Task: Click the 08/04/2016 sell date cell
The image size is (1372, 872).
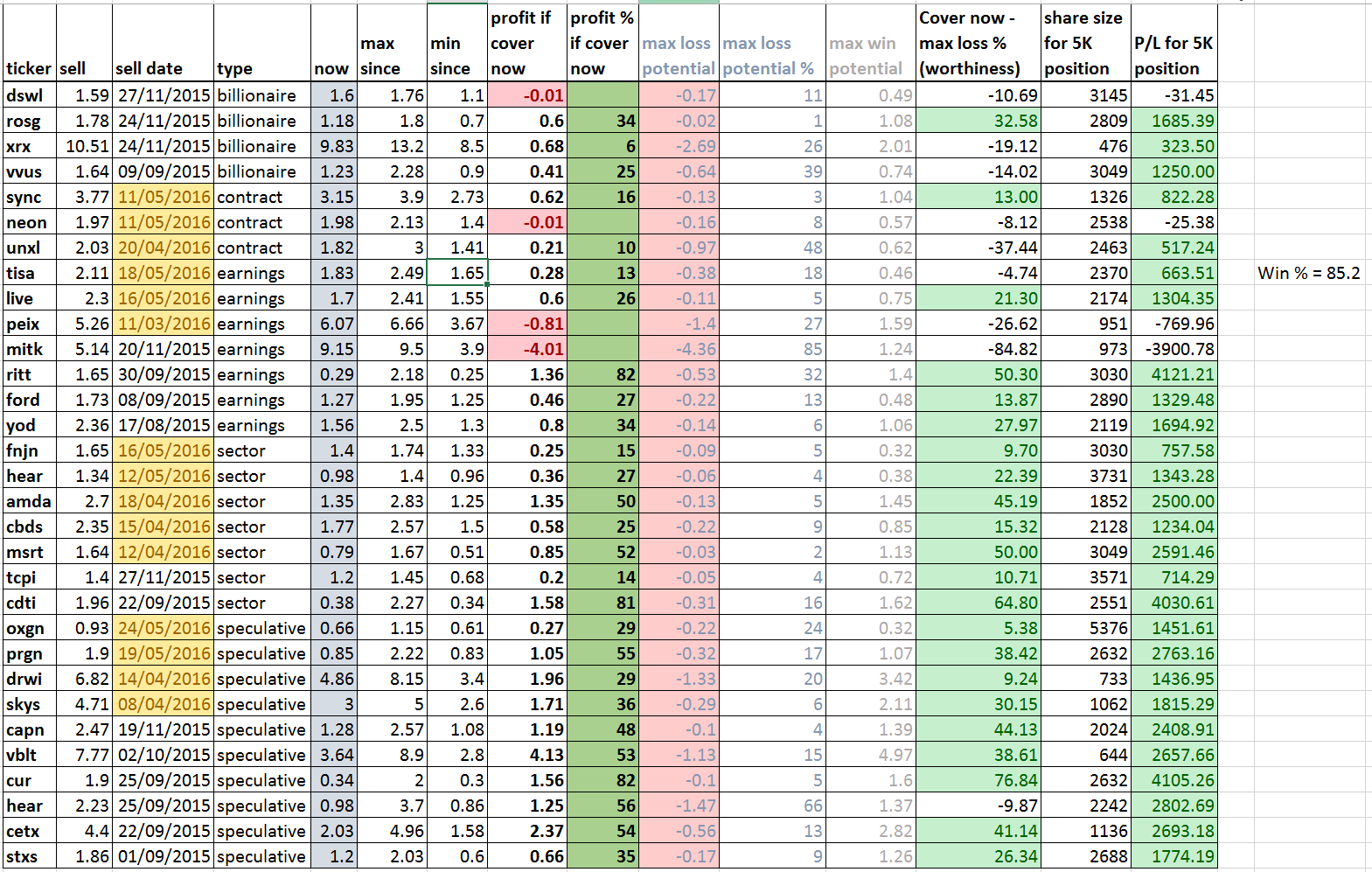Action: click(164, 704)
